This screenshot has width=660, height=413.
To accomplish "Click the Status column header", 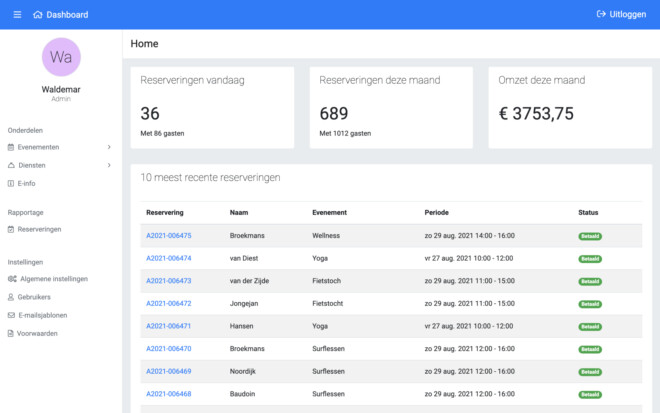I will pos(589,213).
